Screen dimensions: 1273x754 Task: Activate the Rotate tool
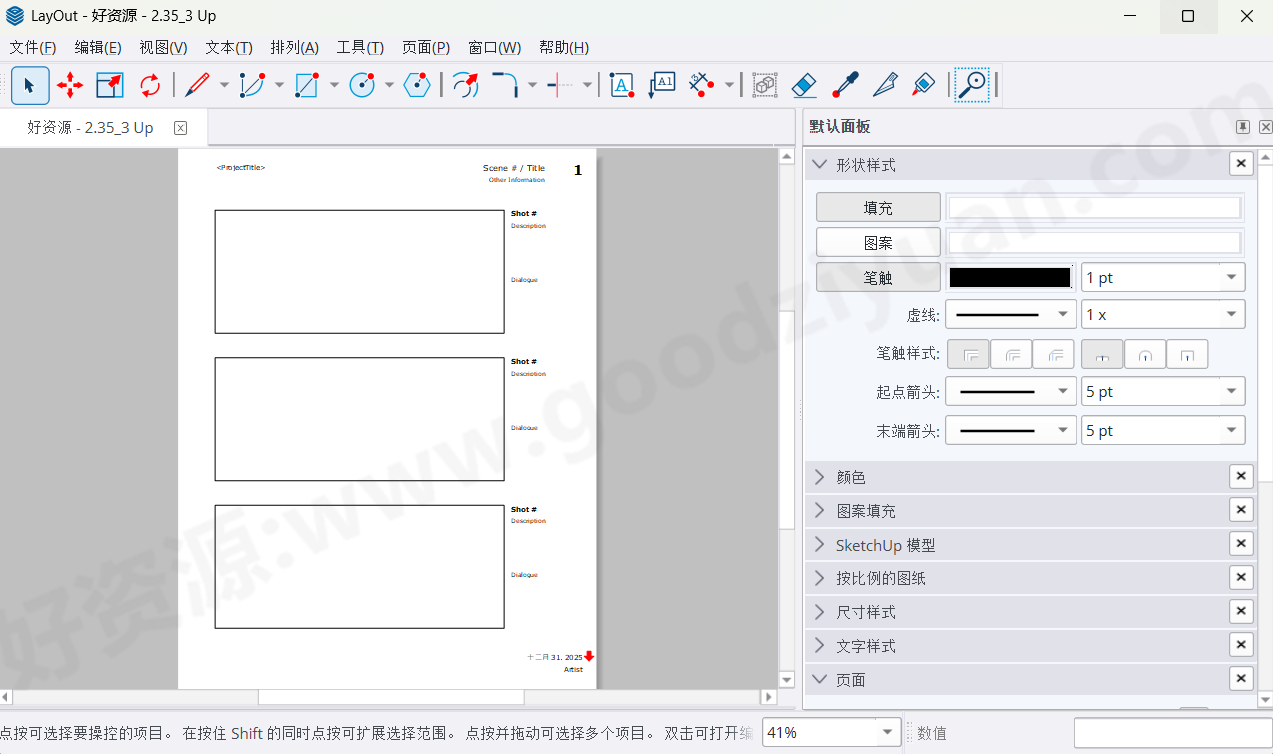[148, 85]
